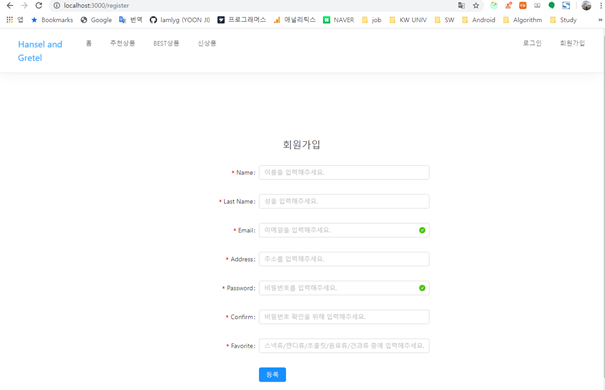Go to the 로그인 page
Viewport: 605px width, 390px height.
(x=532, y=43)
